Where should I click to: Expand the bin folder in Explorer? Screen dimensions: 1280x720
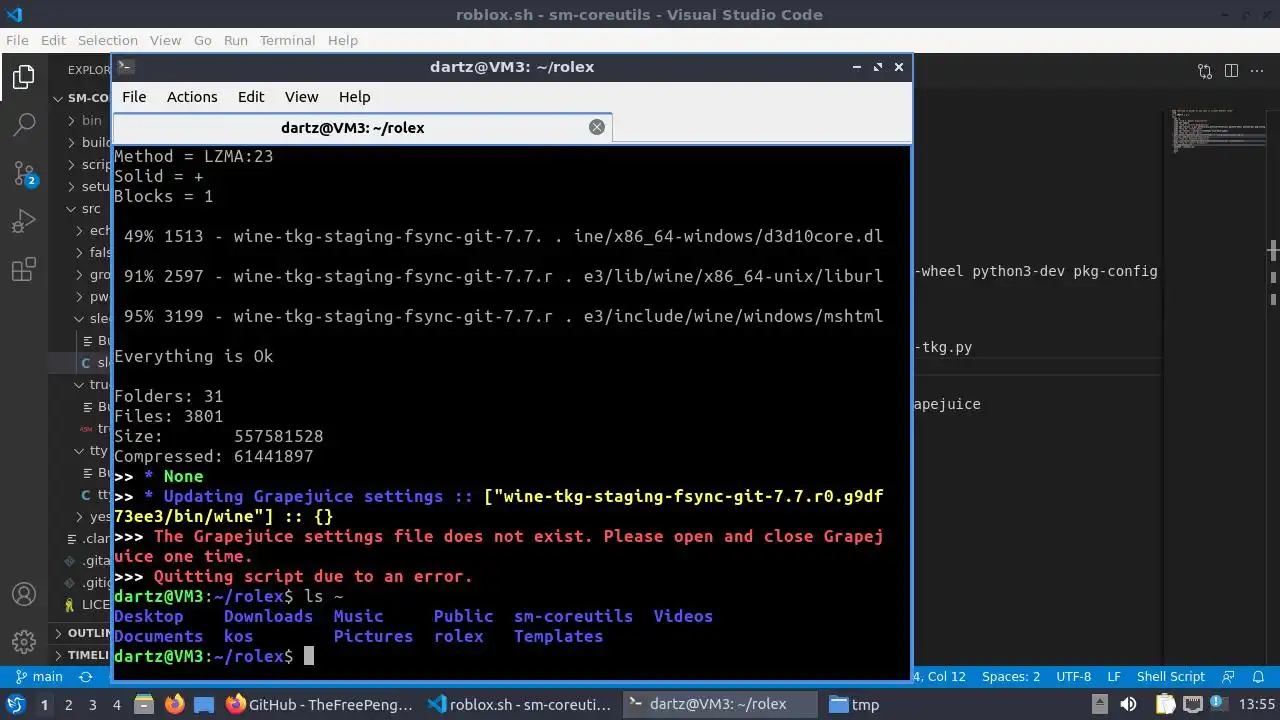pyautogui.click(x=80, y=120)
